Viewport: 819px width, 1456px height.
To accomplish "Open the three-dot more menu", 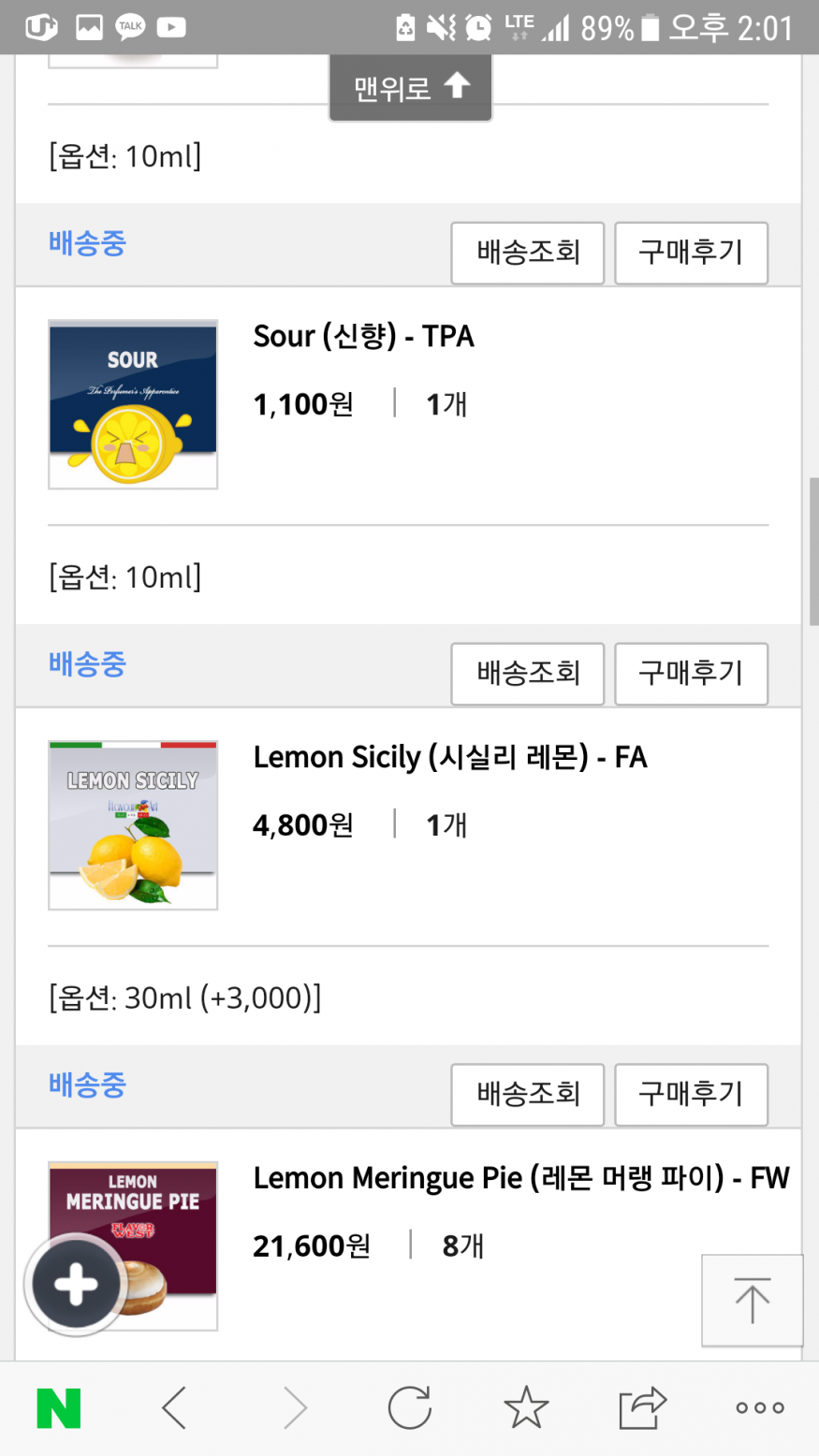I will tap(759, 1407).
